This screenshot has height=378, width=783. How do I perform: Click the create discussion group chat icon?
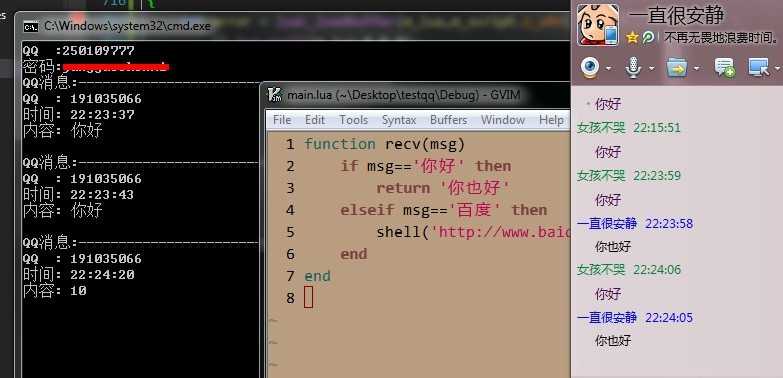[724, 67]
